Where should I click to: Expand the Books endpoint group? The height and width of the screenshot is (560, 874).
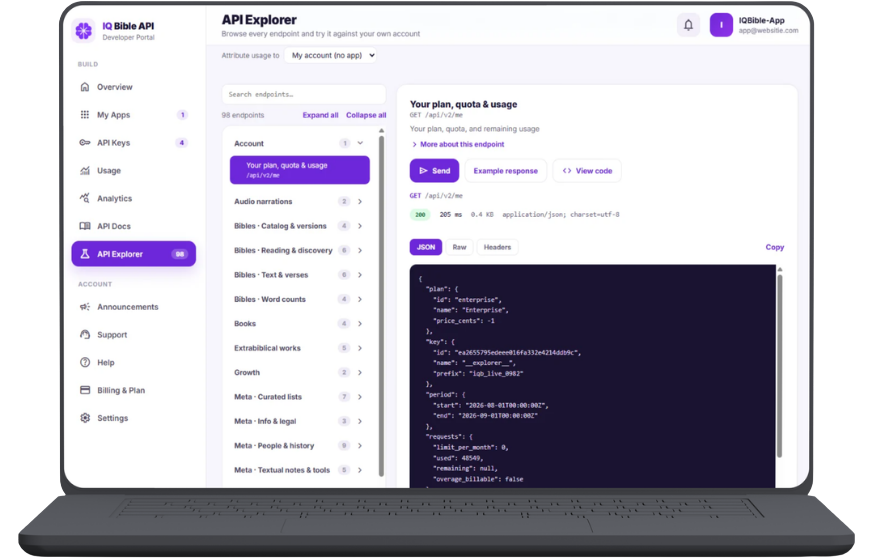pos(360,324)
